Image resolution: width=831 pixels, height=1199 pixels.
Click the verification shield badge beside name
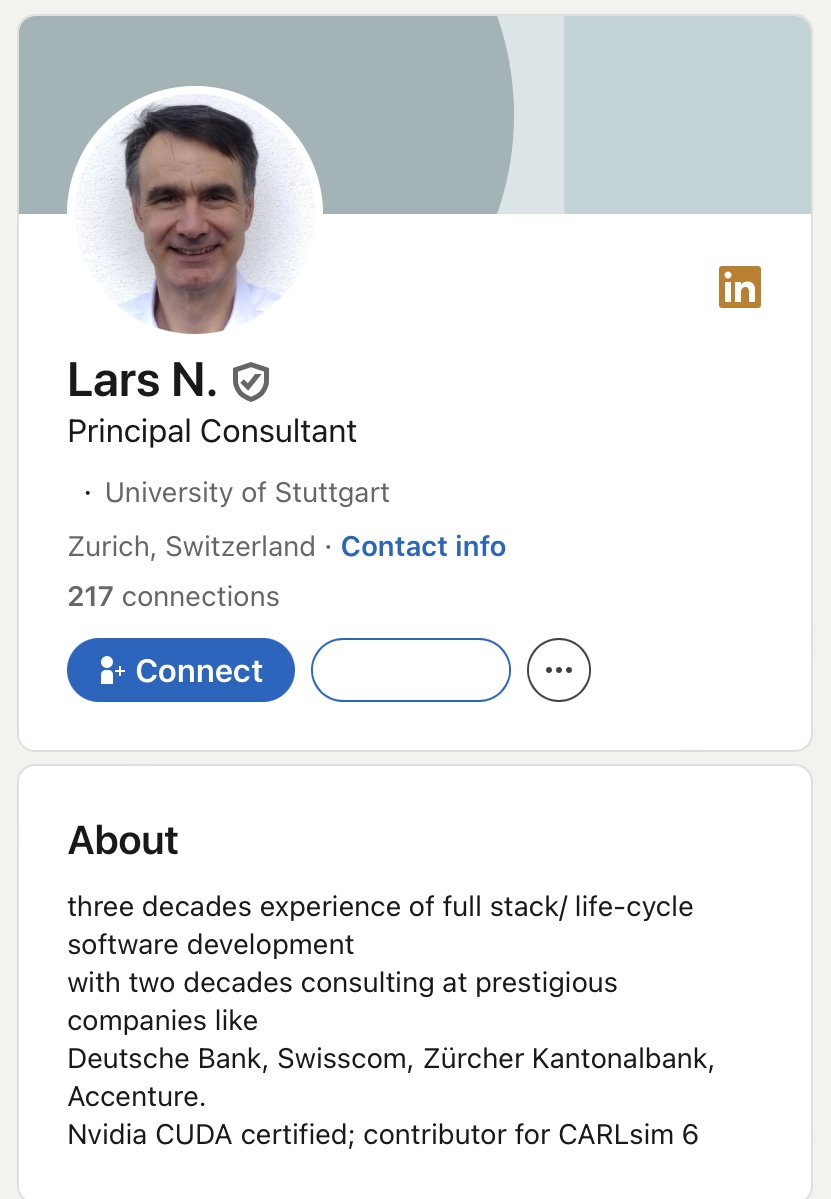pos(251,381)
